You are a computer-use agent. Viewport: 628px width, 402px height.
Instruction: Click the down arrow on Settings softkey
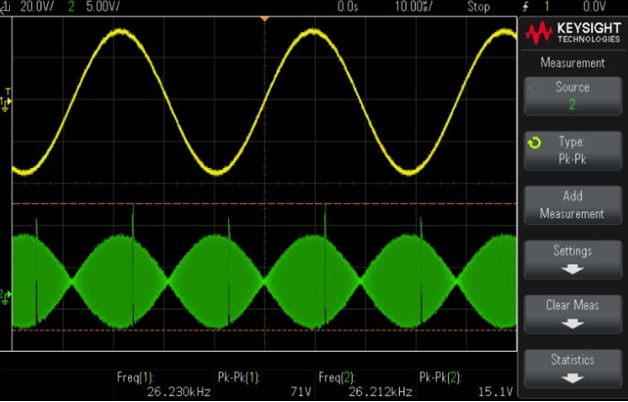click(572, 269)
